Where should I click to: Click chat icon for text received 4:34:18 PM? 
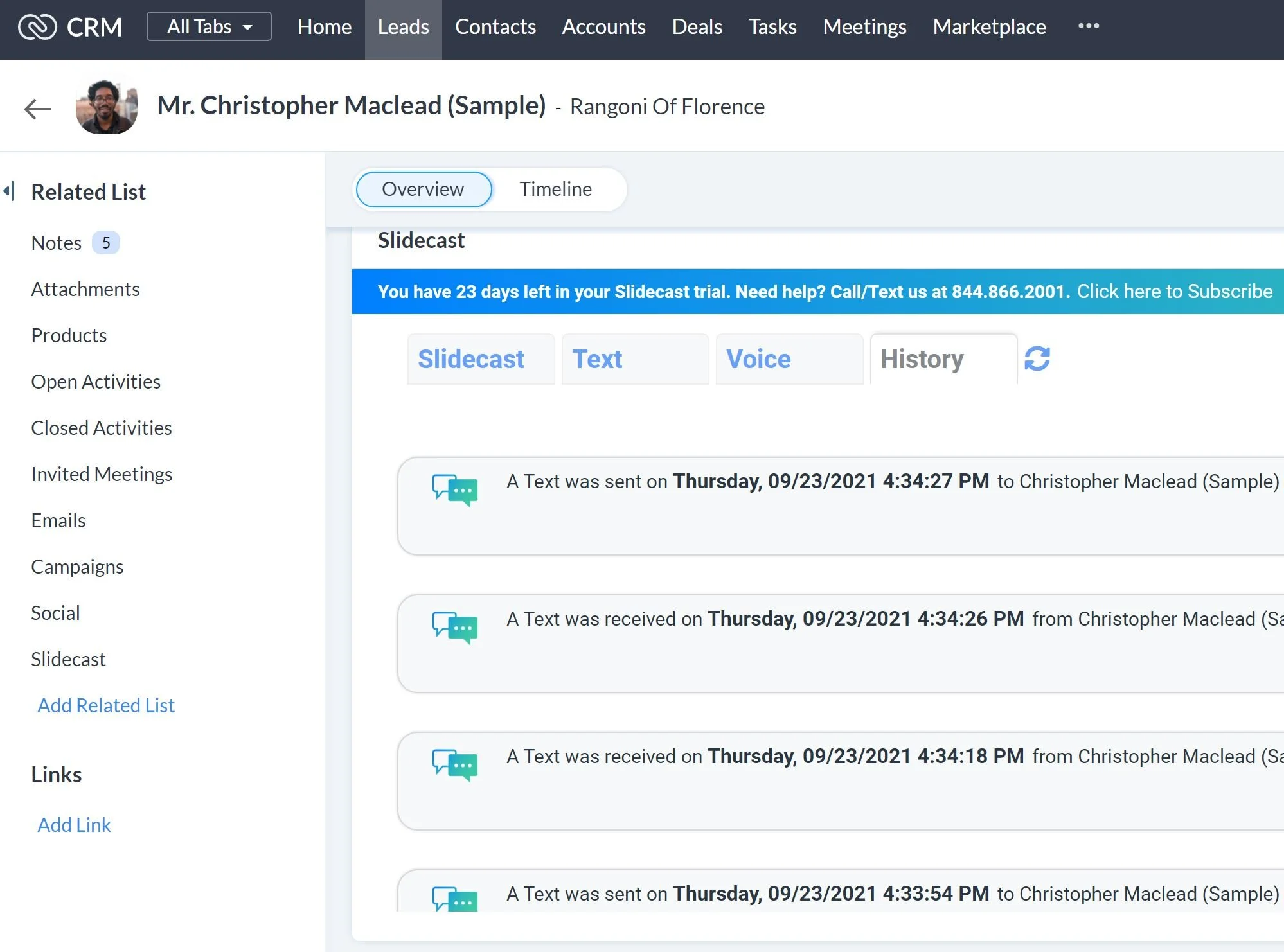click(x=455, y=765)
